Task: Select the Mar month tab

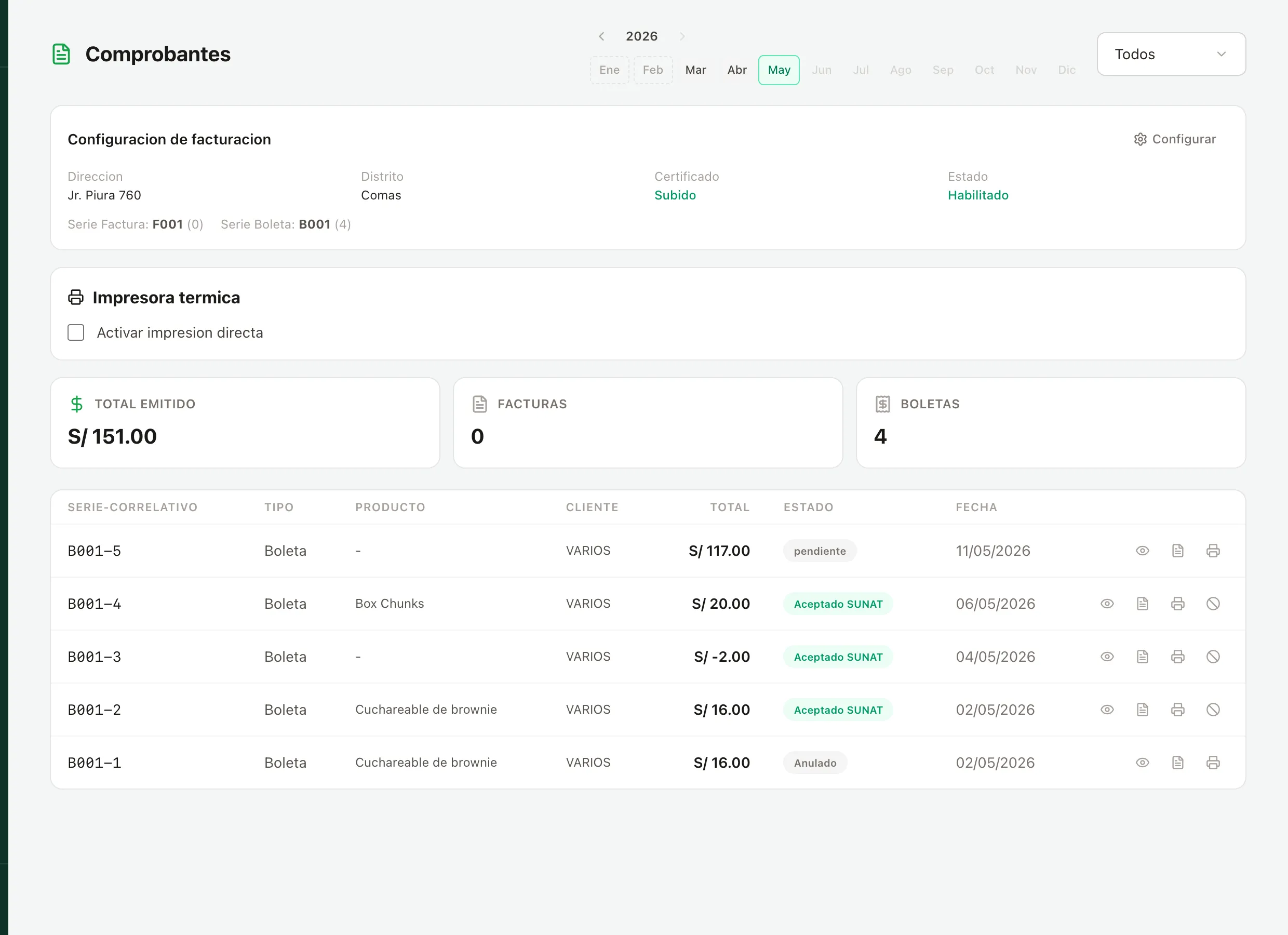Action: pyautogui.click(x=695, y=70)
